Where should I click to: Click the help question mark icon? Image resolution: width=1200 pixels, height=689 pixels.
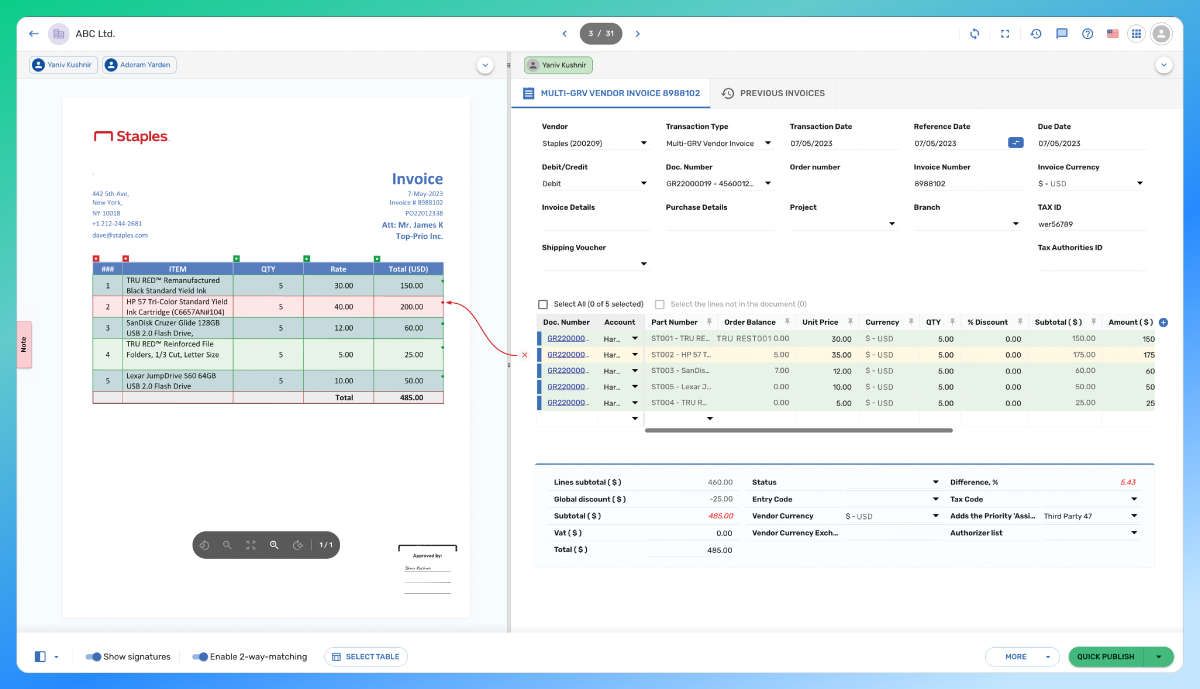tap(1088, 34)
